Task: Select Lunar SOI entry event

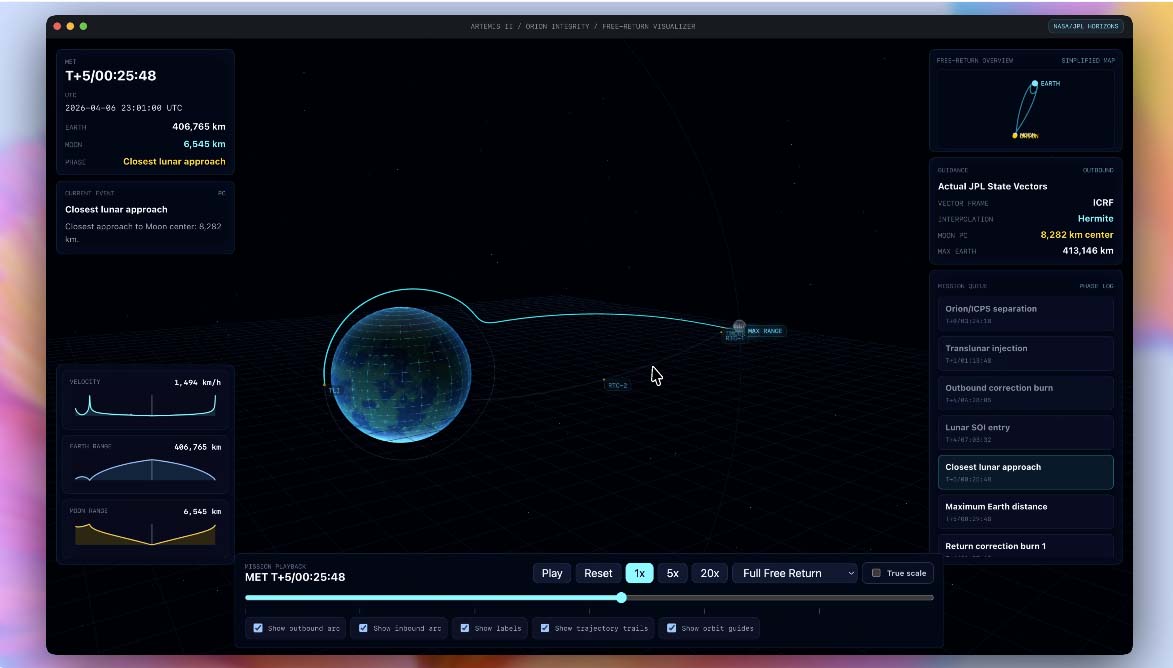Action: (1026, 433)
